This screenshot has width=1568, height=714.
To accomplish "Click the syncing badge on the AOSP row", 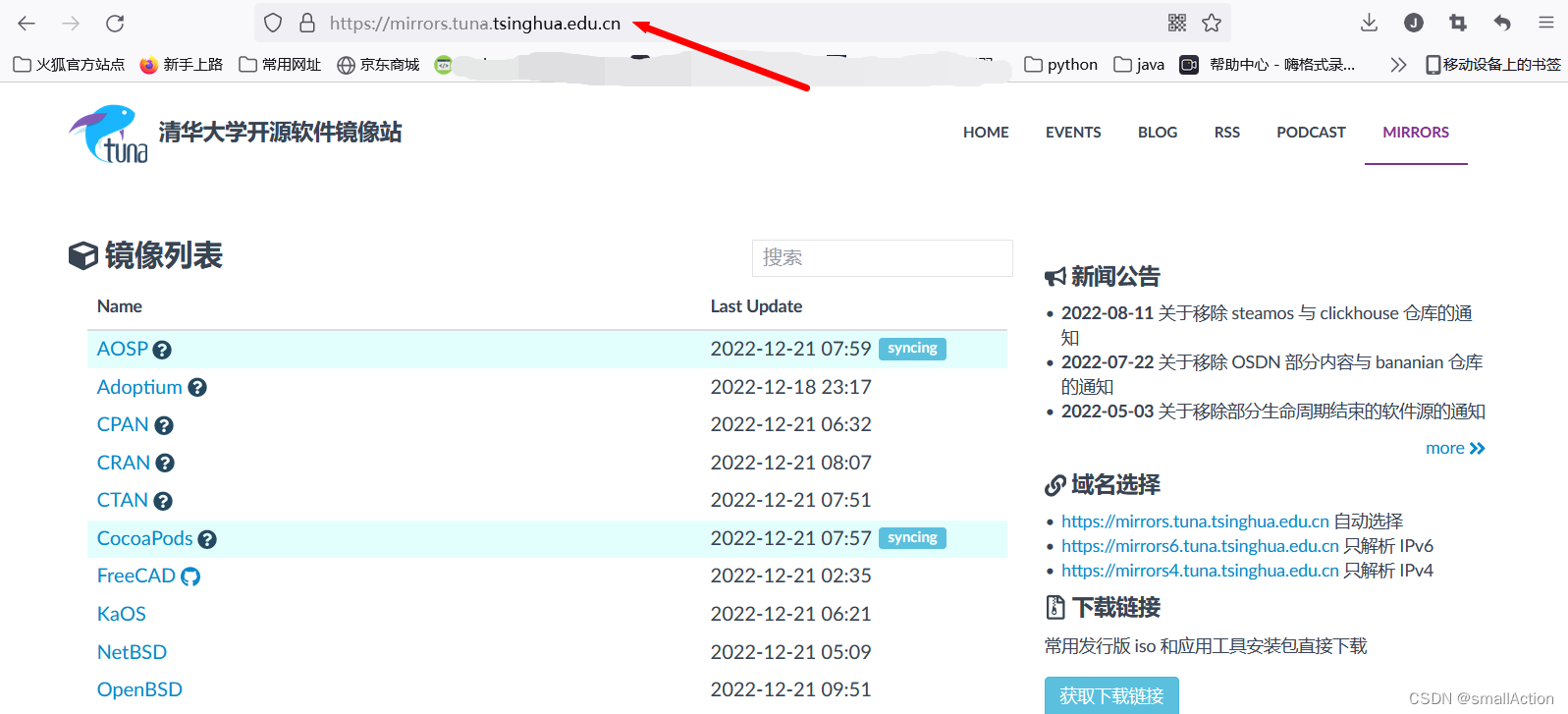I will (912, 349).
